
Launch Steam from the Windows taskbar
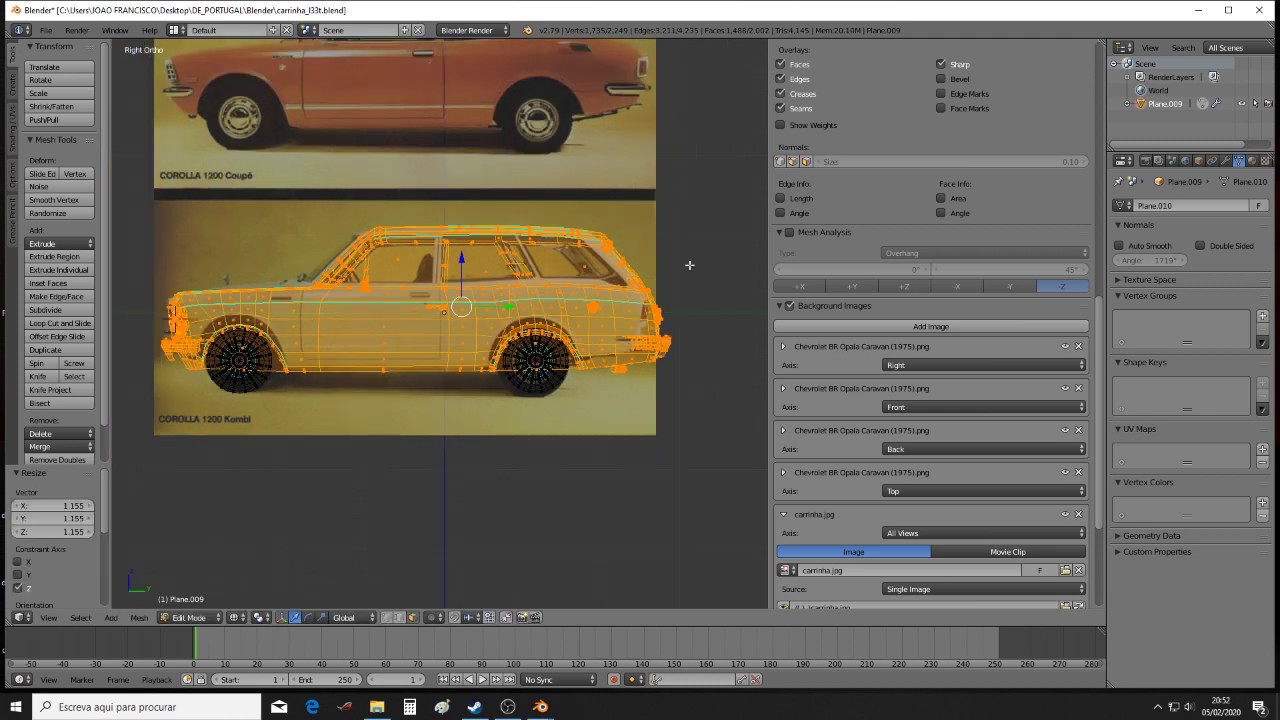(x=474, y=707)
